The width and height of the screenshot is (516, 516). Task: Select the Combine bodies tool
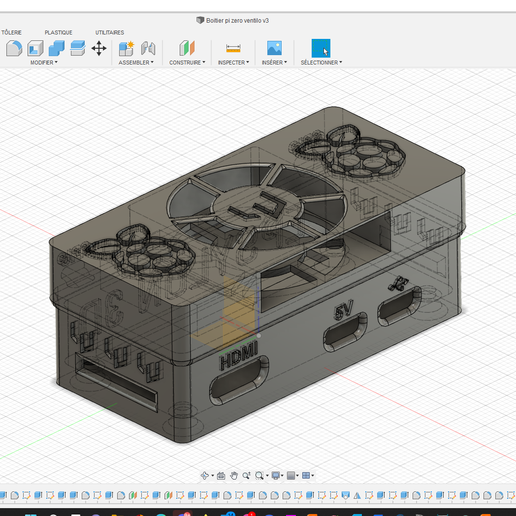click(x=57, y=48)
